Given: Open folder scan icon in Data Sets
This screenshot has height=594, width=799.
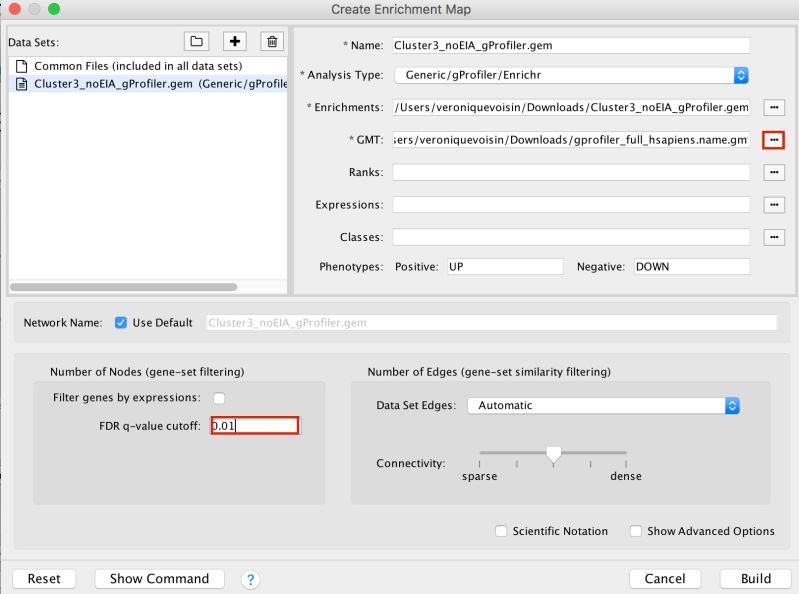Looking at the screenshot, I should tap(196, 41).
